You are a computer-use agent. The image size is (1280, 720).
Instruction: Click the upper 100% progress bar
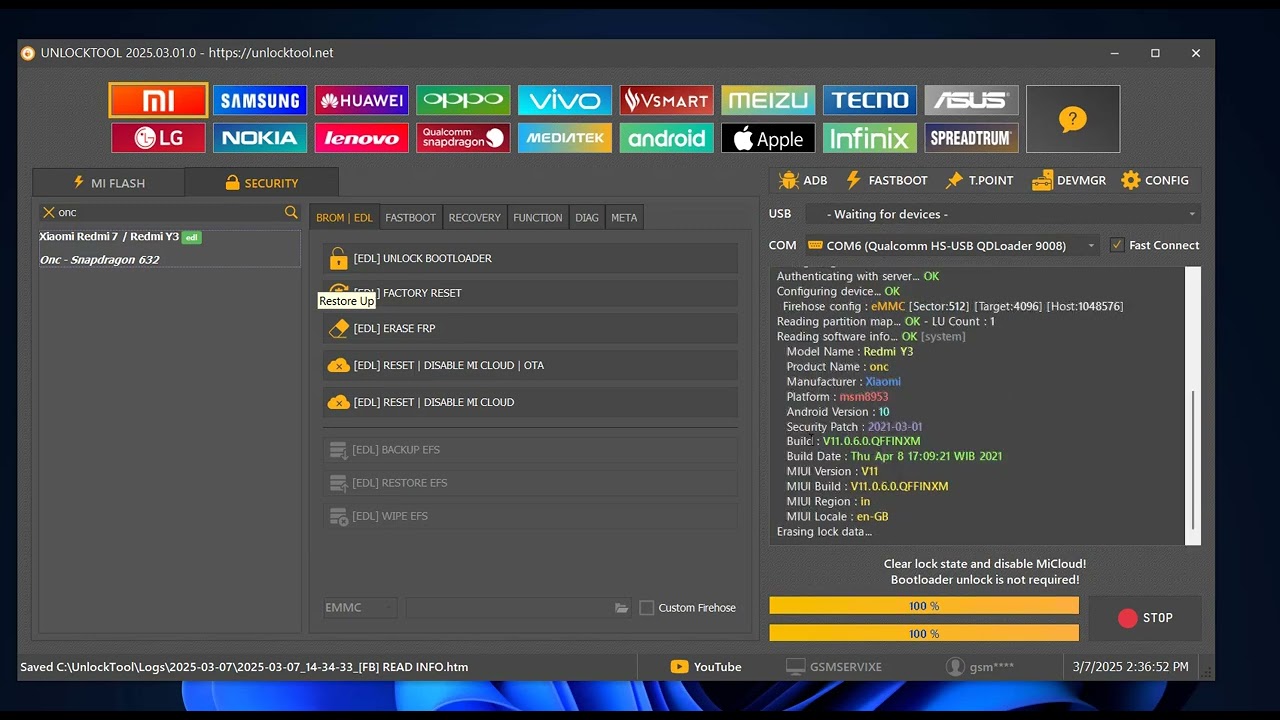click(924, 606)
